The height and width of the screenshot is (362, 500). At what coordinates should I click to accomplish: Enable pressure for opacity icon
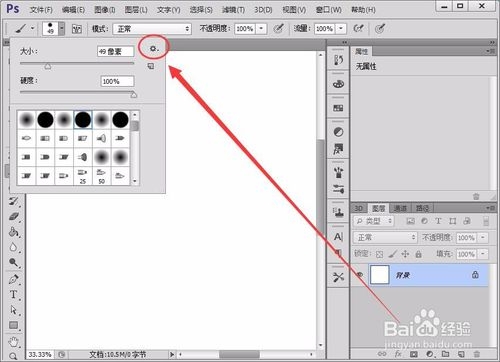coord(279,29)
